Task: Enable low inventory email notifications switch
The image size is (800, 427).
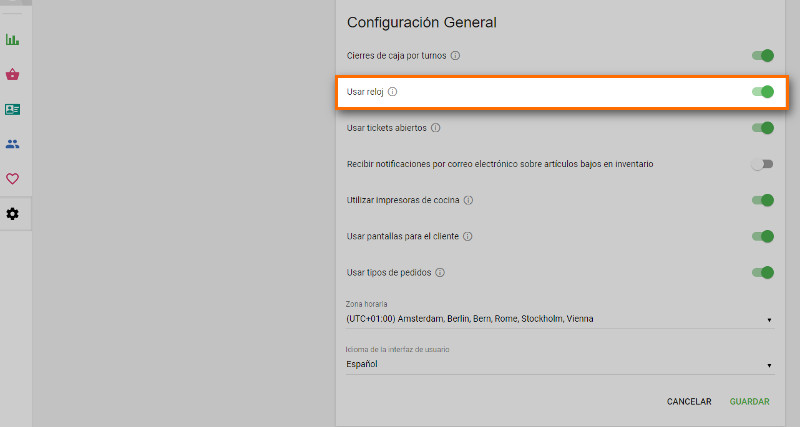Action: (x=763, y=164)
